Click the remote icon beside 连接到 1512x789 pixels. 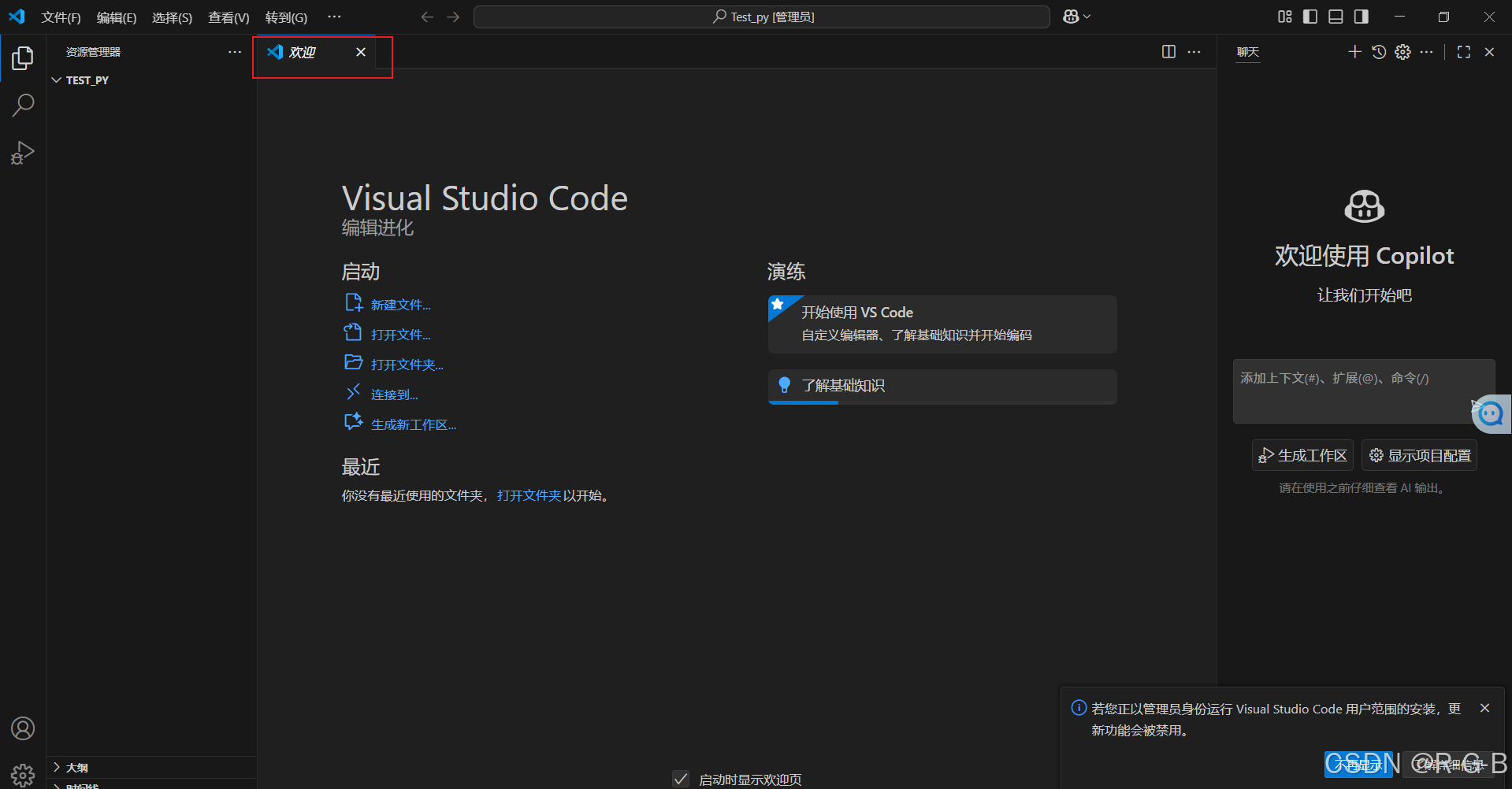pyautogui.click(x=353, y=391)
